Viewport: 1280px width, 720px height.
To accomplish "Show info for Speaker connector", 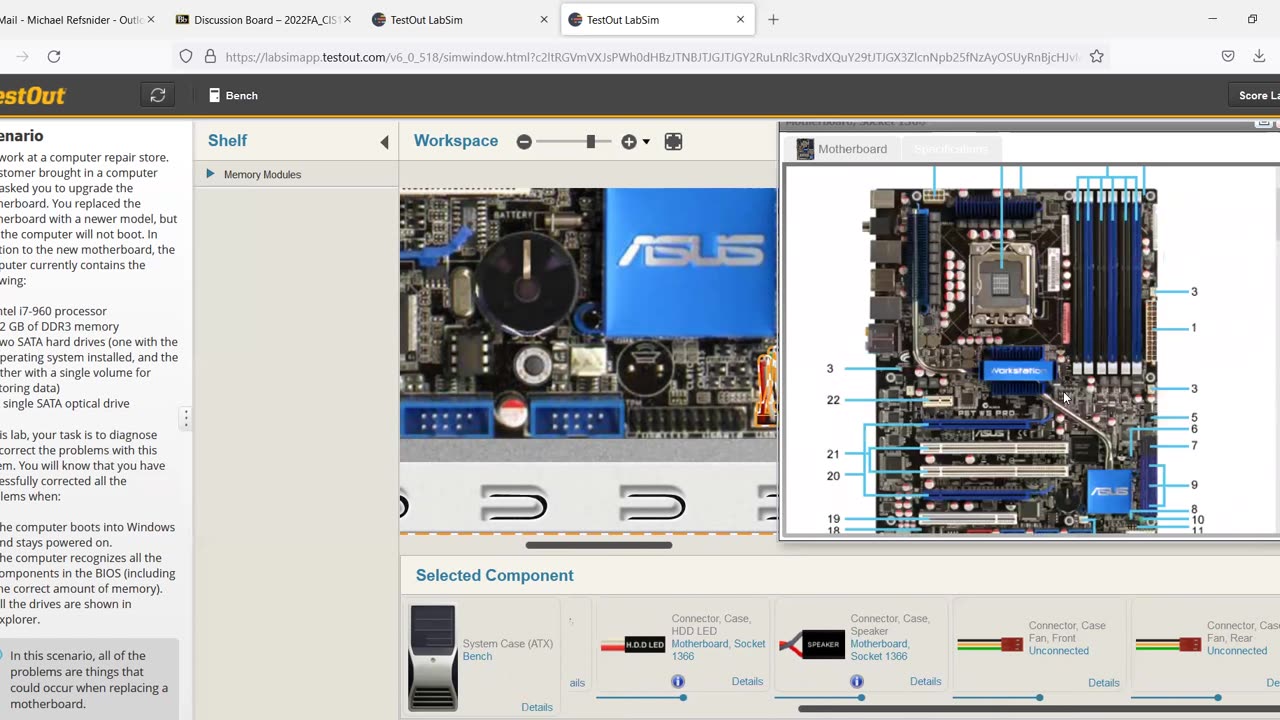I will pyautogui.click(x=857, y=681).
